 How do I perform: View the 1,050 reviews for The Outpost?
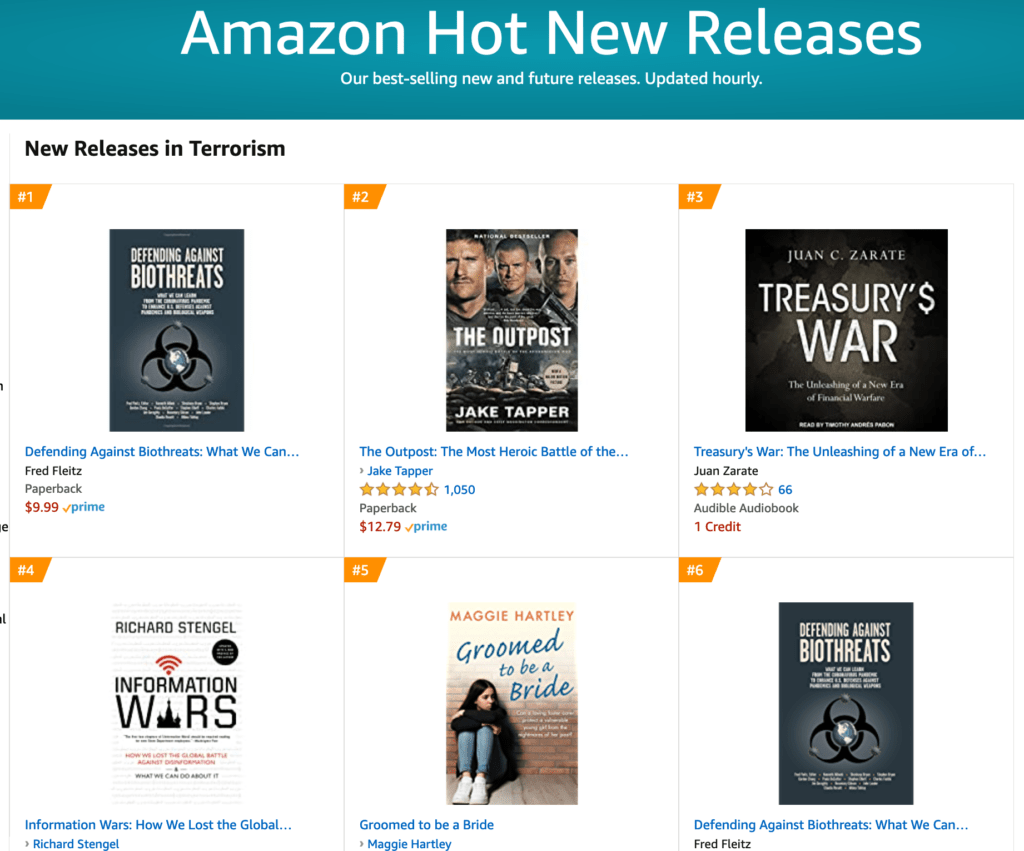pos(460,490)
